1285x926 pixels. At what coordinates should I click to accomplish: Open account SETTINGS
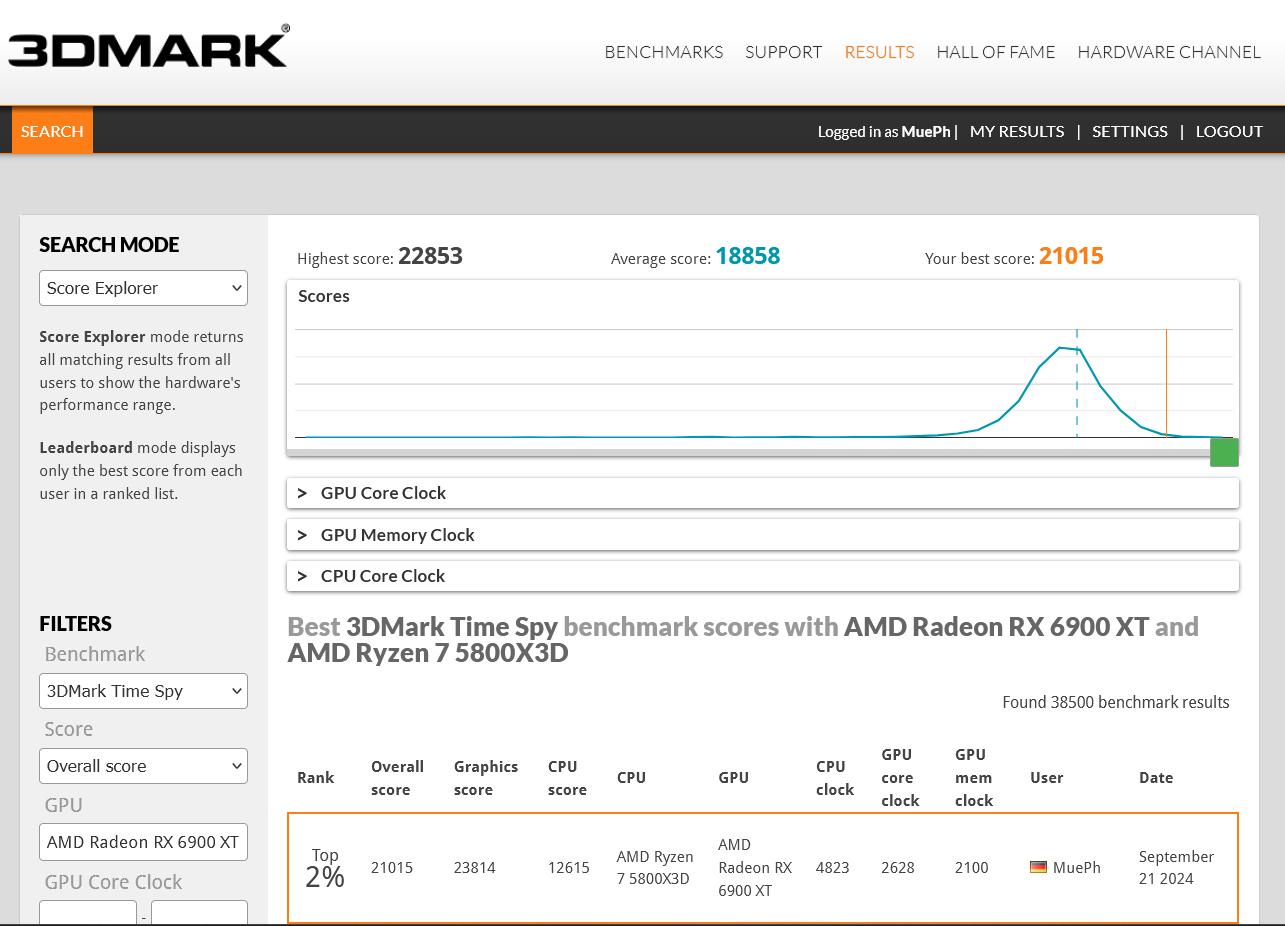[x=1130, y=131]
